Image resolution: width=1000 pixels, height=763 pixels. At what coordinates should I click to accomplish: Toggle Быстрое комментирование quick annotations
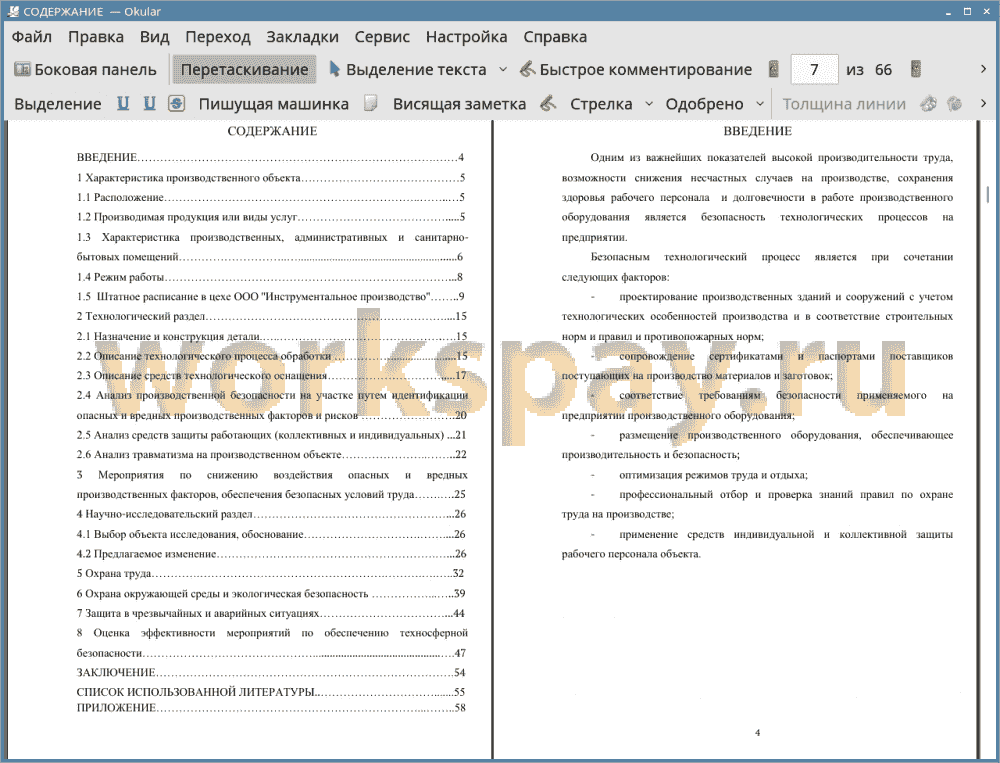click(x=636, y=70)
